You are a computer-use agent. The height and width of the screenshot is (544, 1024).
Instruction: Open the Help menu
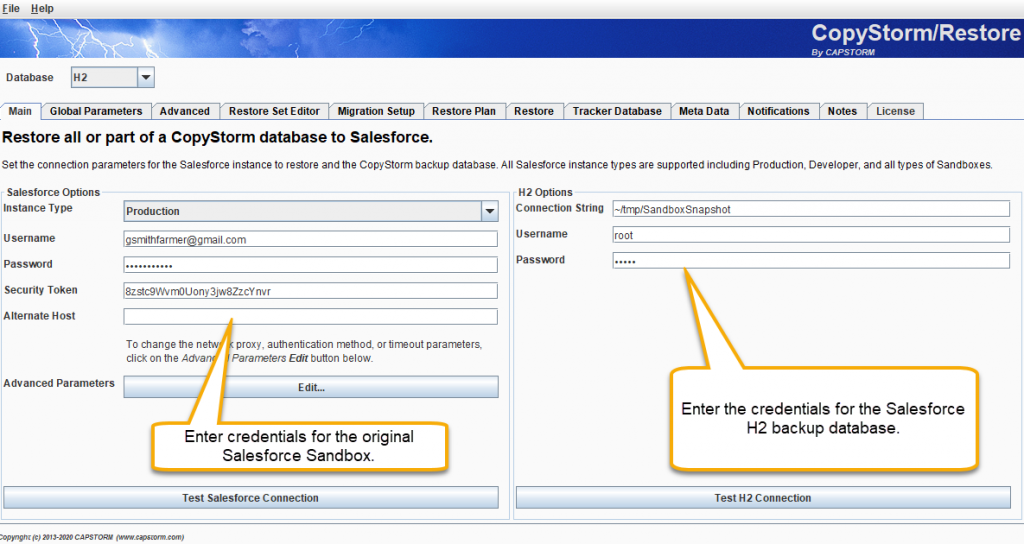pos(42,8)
